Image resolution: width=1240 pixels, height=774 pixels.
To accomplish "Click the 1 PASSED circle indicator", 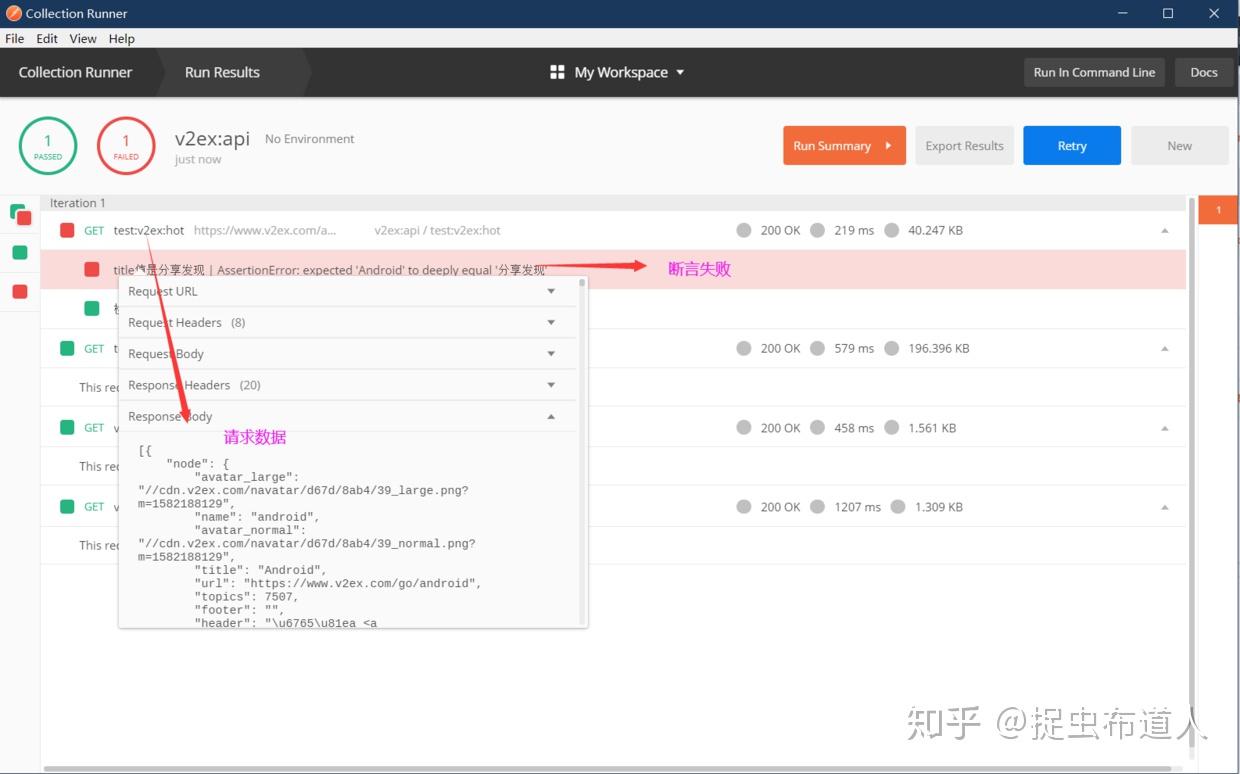I will (x=47, y=145).
